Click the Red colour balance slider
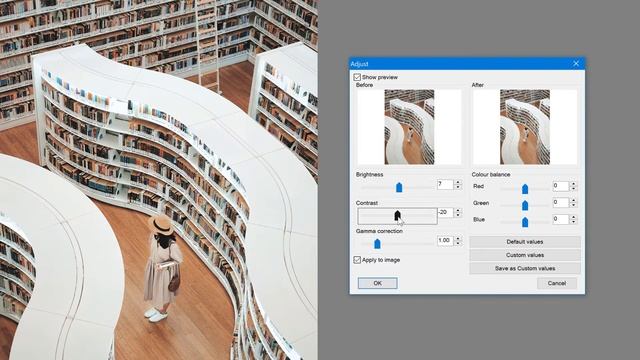 click(x=525, y=189)
